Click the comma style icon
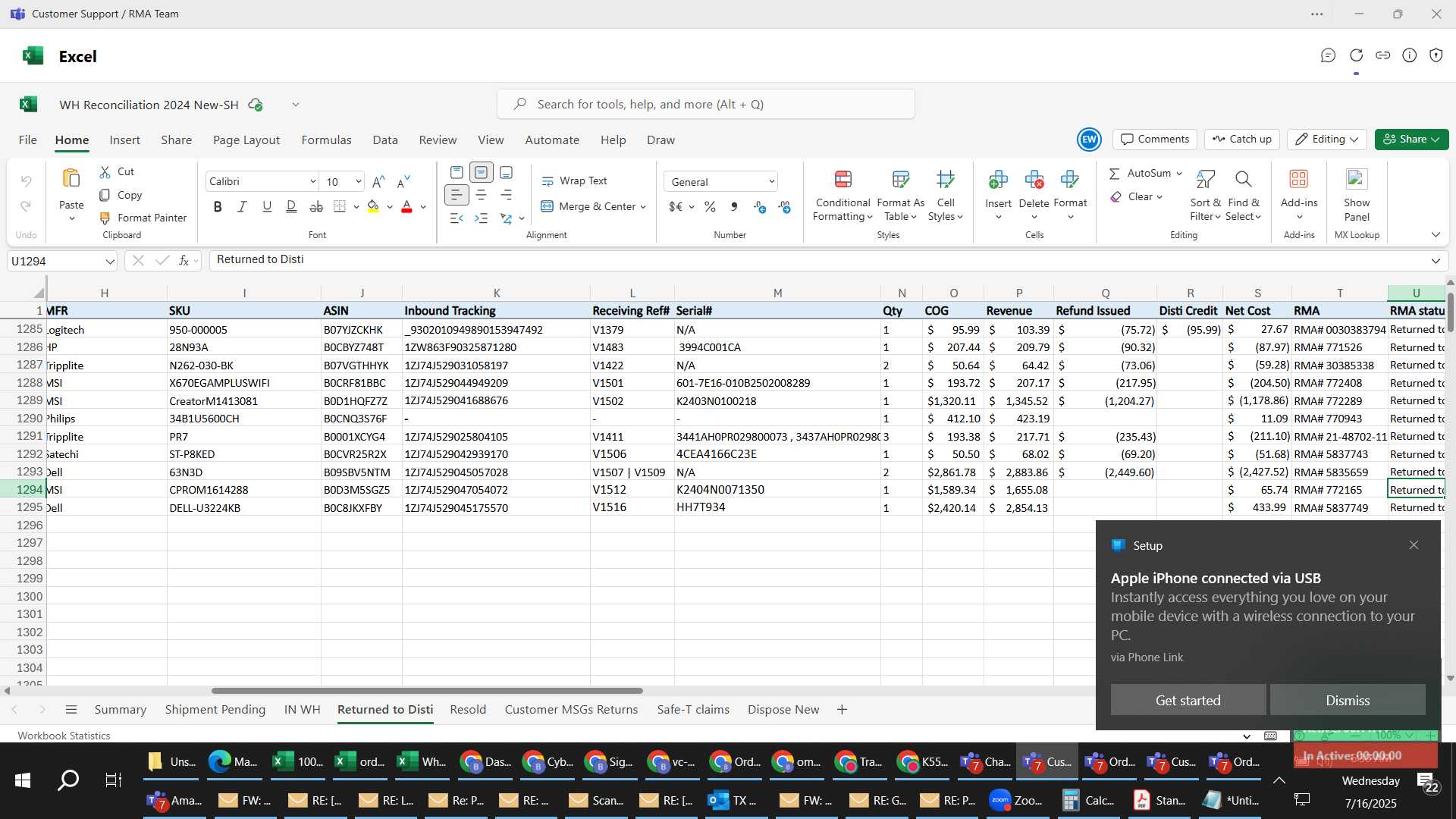The width and height of the screenshot is (1456, 819). pyautogui.click(x=734, y=206)
